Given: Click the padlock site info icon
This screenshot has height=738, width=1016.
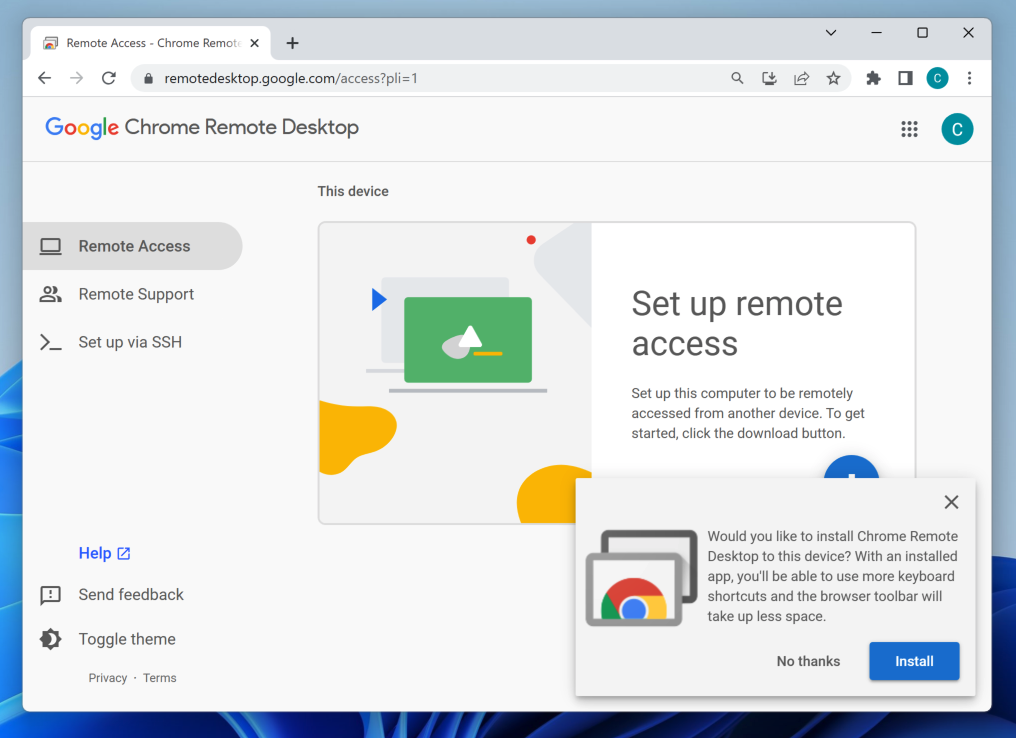Looking at the screenshot, I should [148, 78].
